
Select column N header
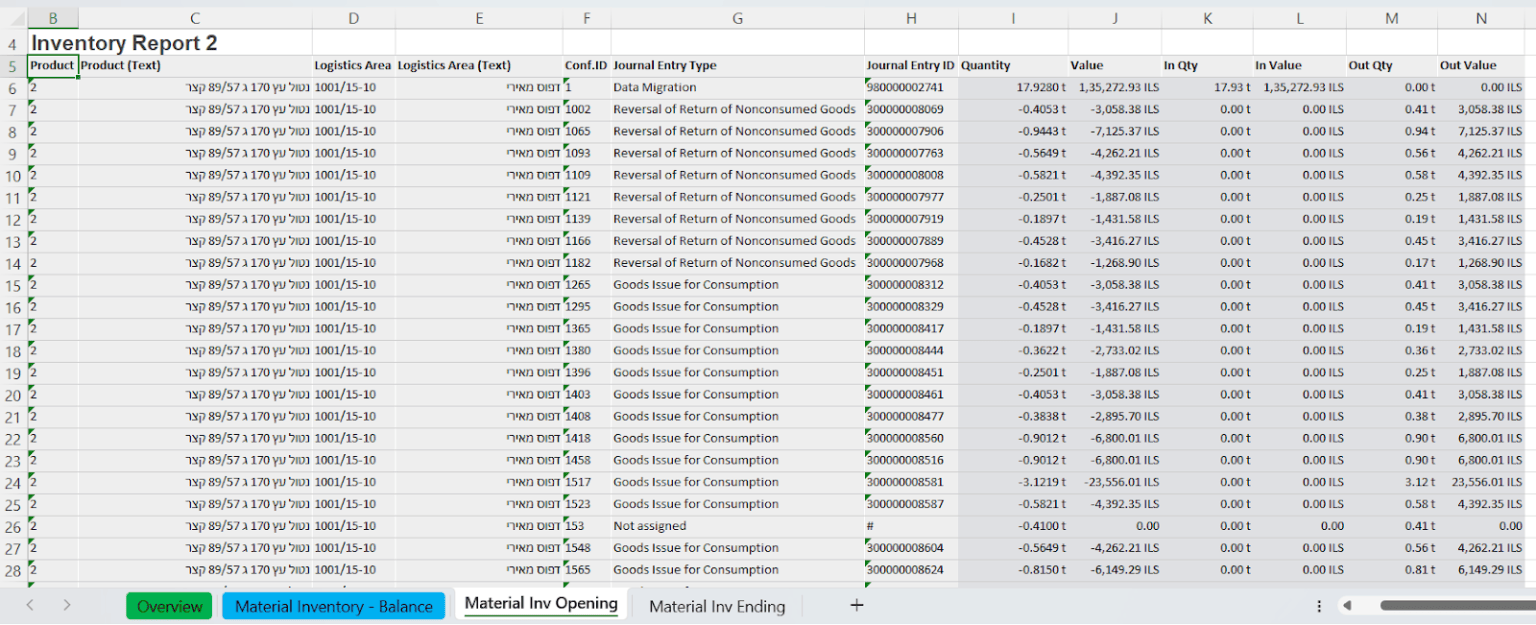[x=1481, y=18]
